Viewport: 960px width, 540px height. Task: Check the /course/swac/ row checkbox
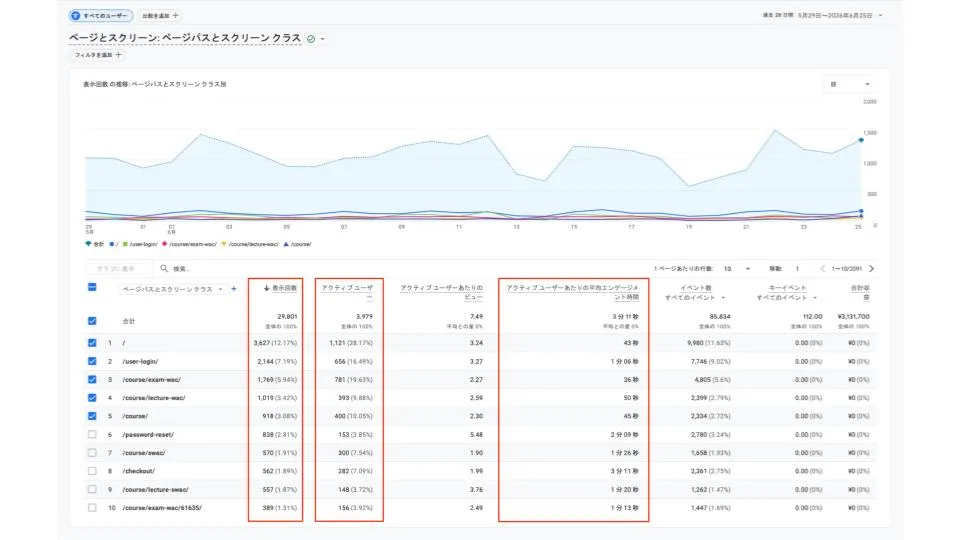tap(92, 453)
